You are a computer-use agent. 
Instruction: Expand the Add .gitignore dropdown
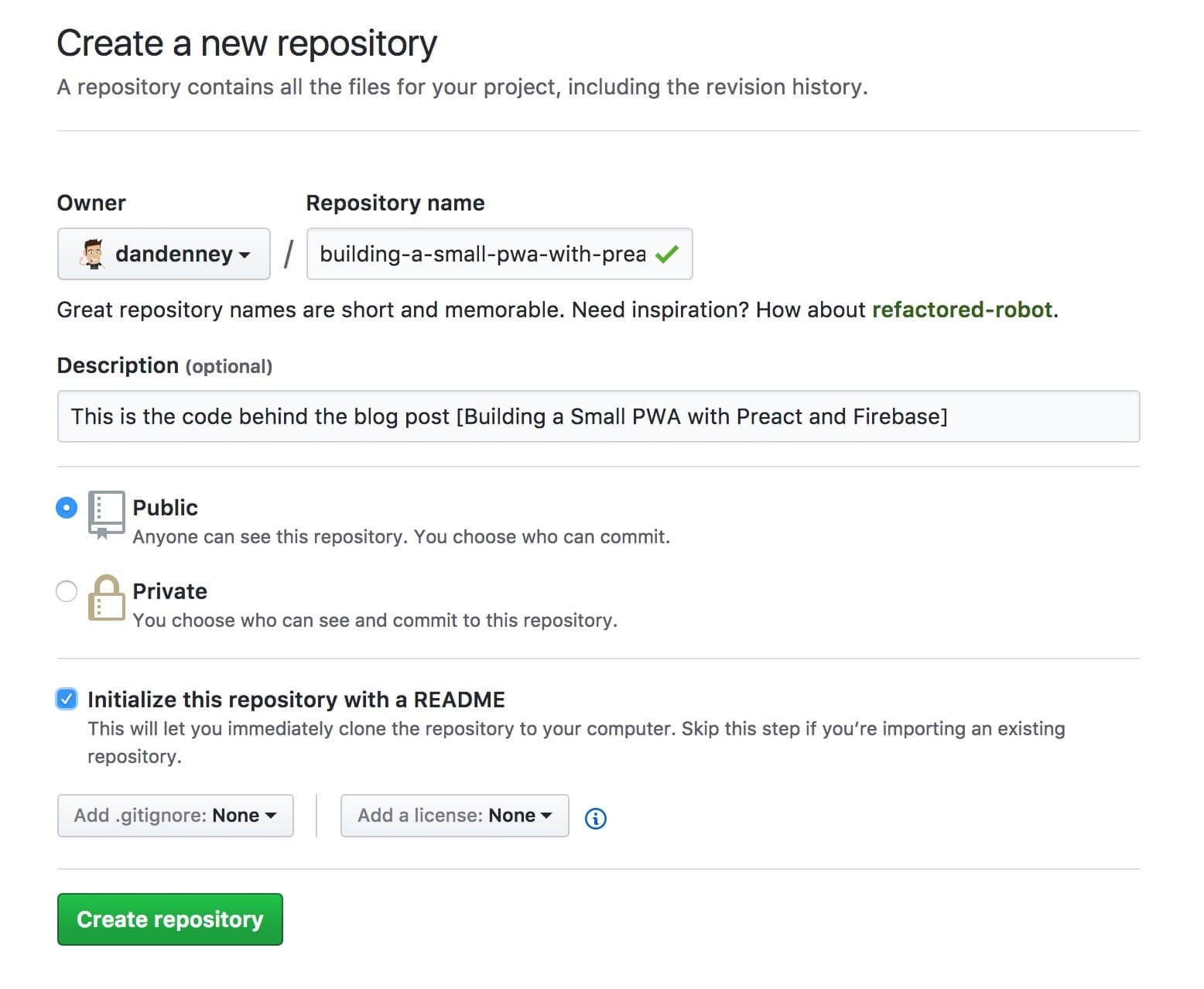[175, 816]
